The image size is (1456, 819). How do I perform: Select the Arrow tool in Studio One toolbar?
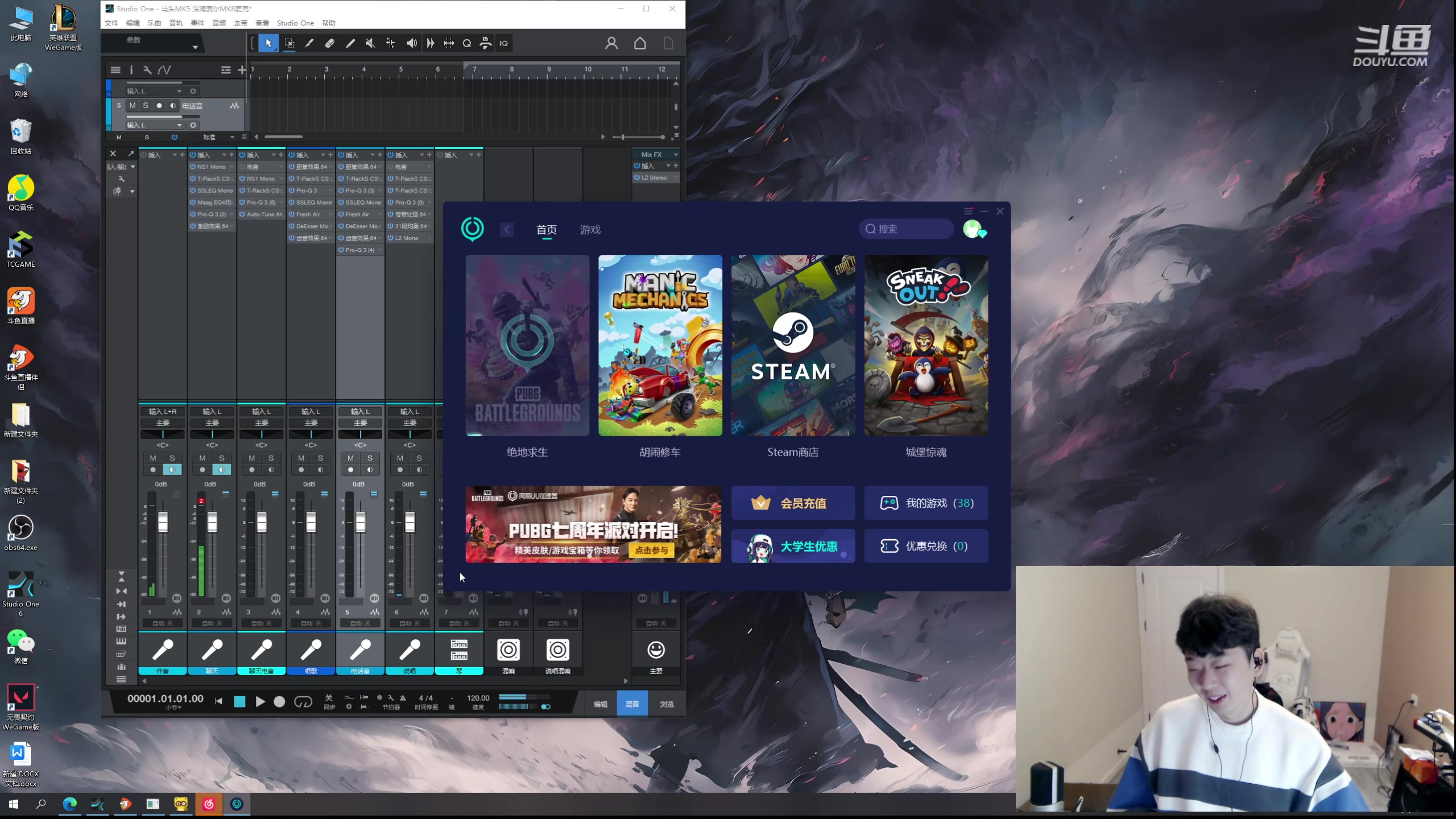tap(268, 43)
